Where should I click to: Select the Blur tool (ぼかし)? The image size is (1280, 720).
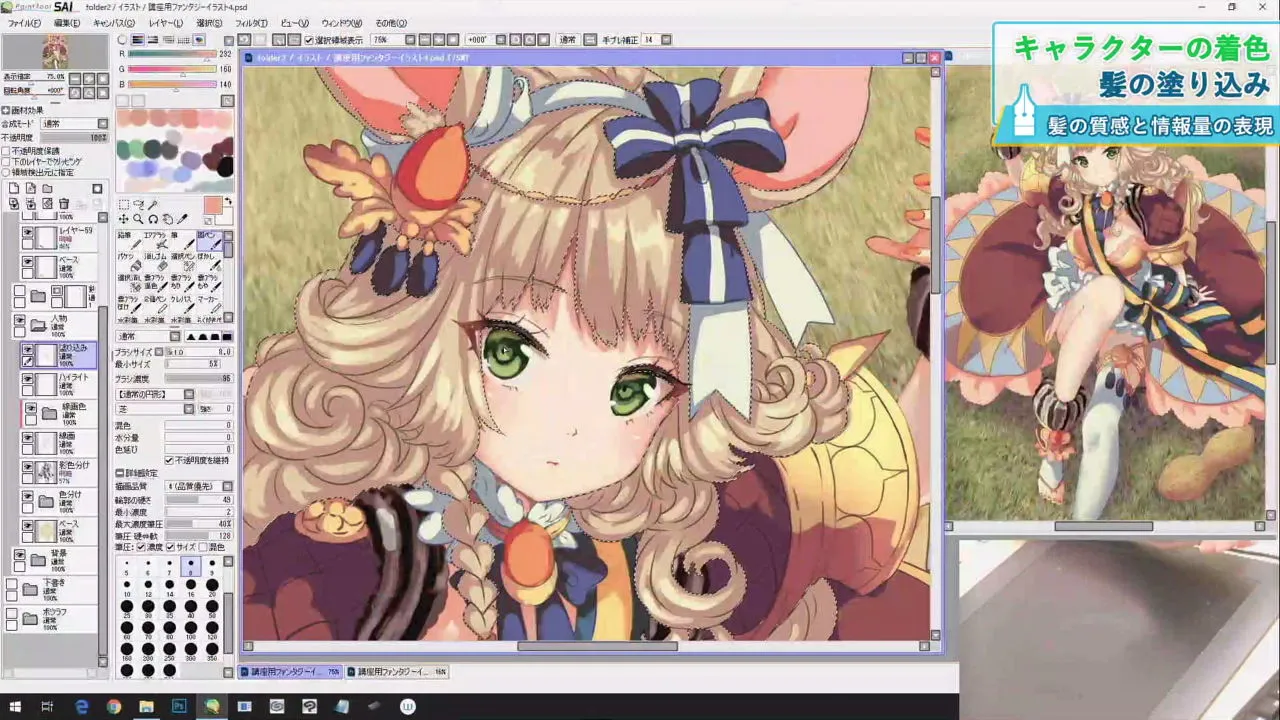pos(212,263)
